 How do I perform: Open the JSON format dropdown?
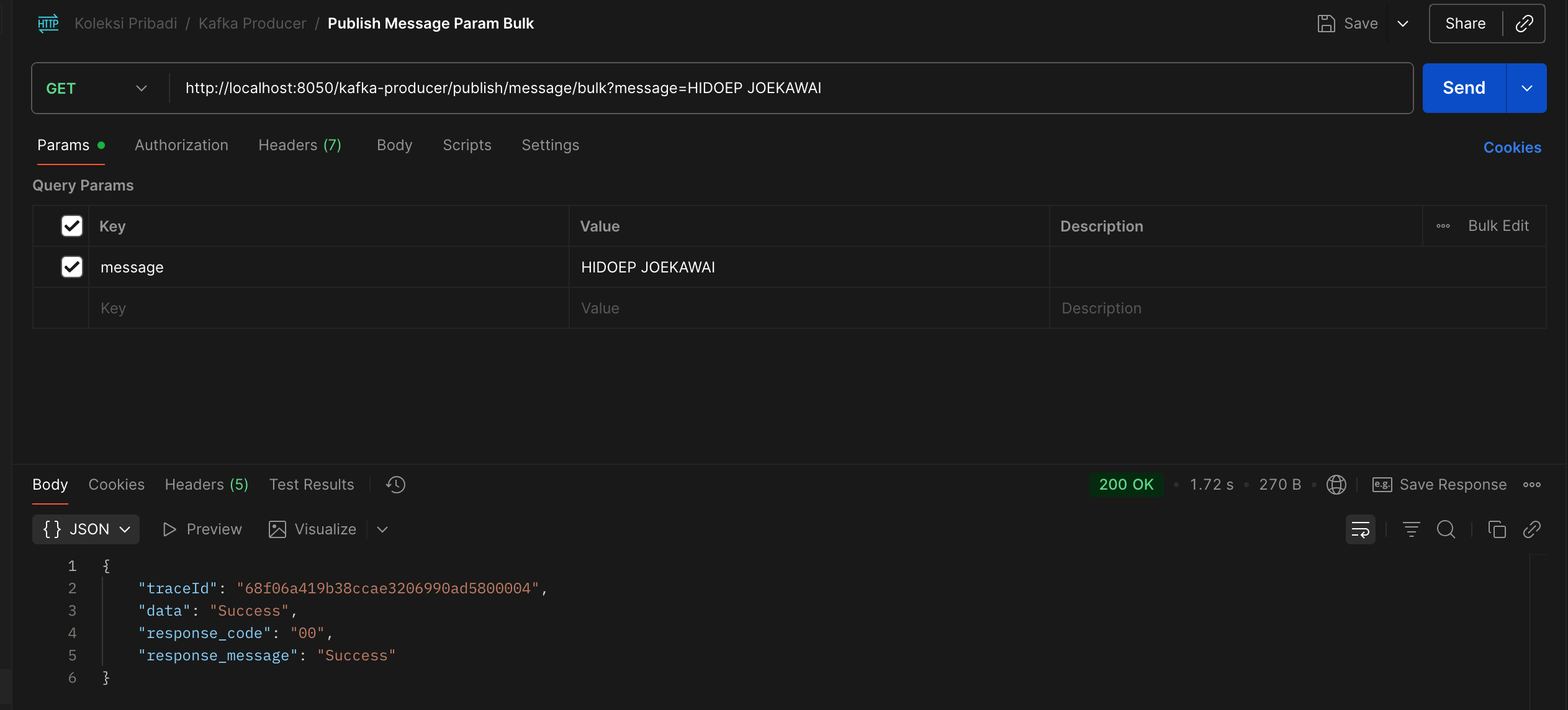coord(86,529)
